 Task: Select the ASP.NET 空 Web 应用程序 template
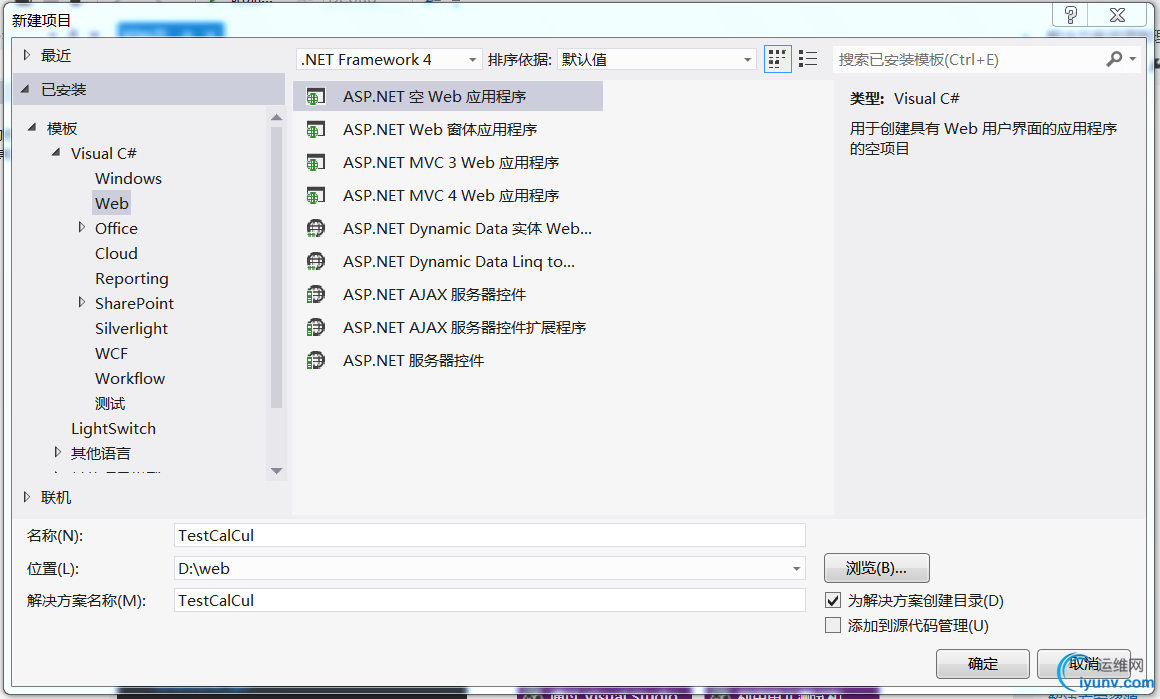coord(448,97)
